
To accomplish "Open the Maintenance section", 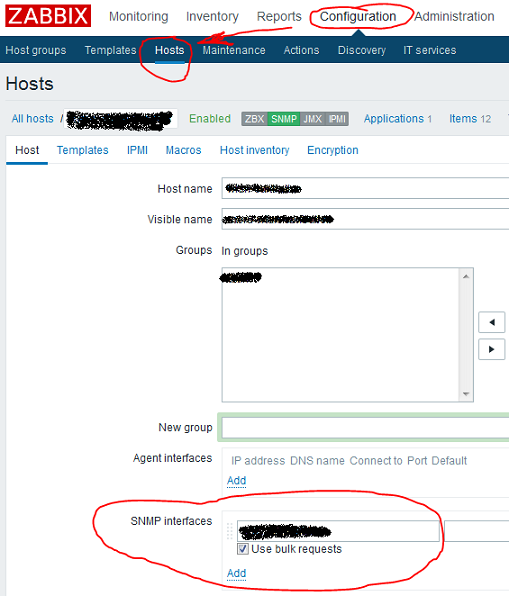I will pyautogui.click(x=234, y=50).
